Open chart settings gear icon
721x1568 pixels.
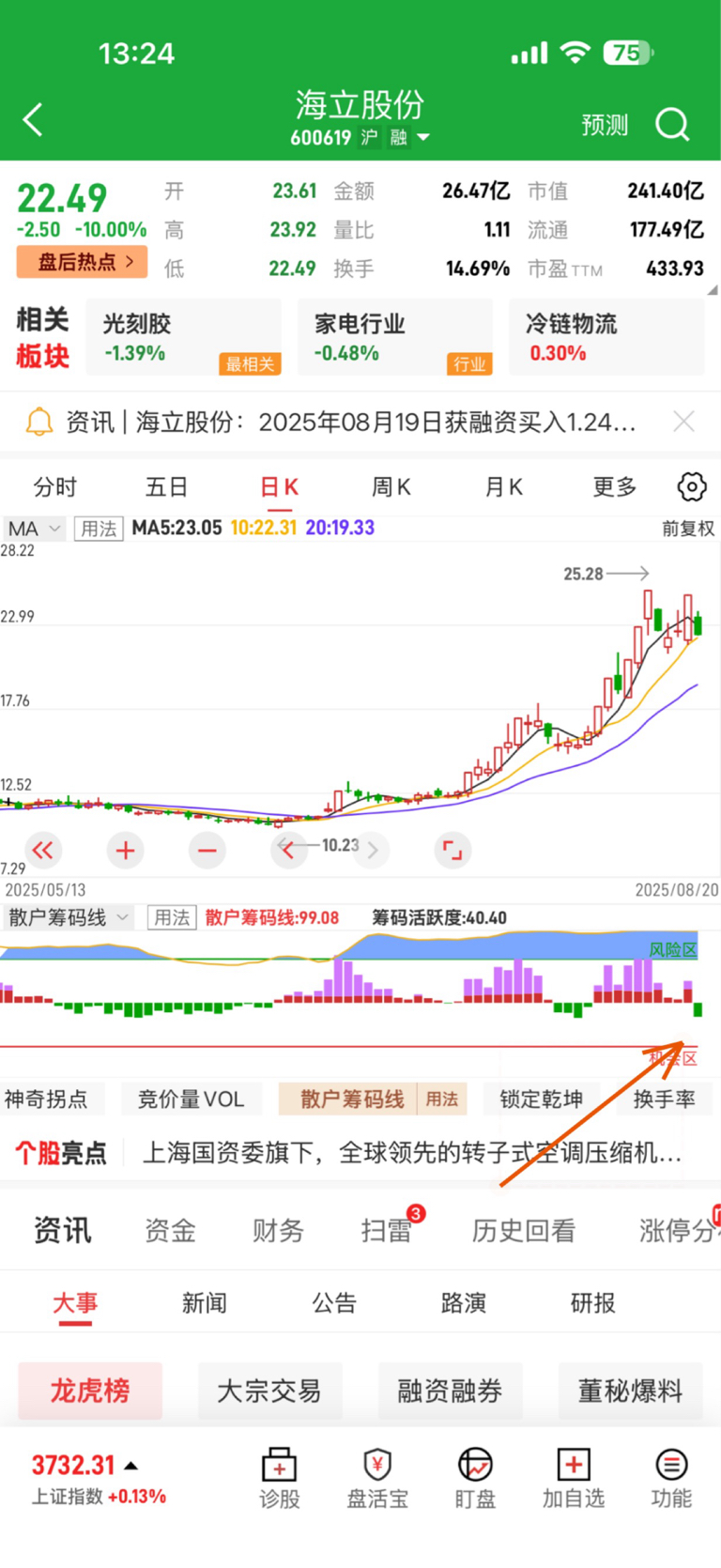692,486
